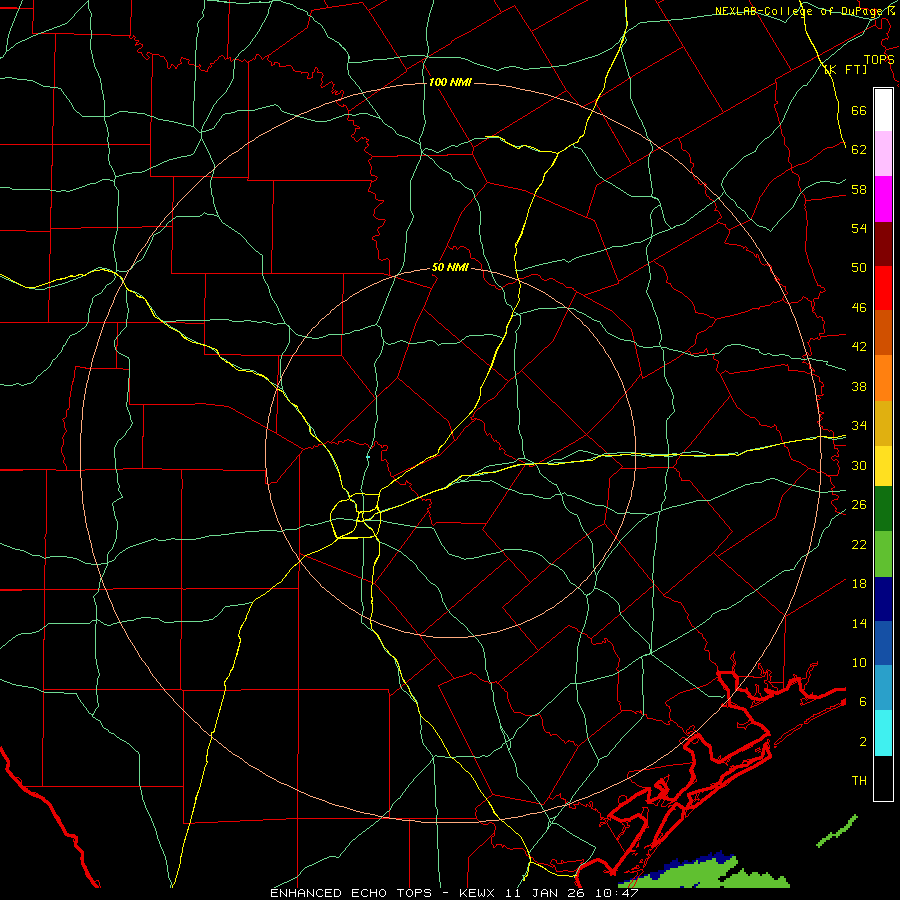Viewport: 900px width, 900px height.
Task: Click the 66 legend value
Action: [859, 111]
